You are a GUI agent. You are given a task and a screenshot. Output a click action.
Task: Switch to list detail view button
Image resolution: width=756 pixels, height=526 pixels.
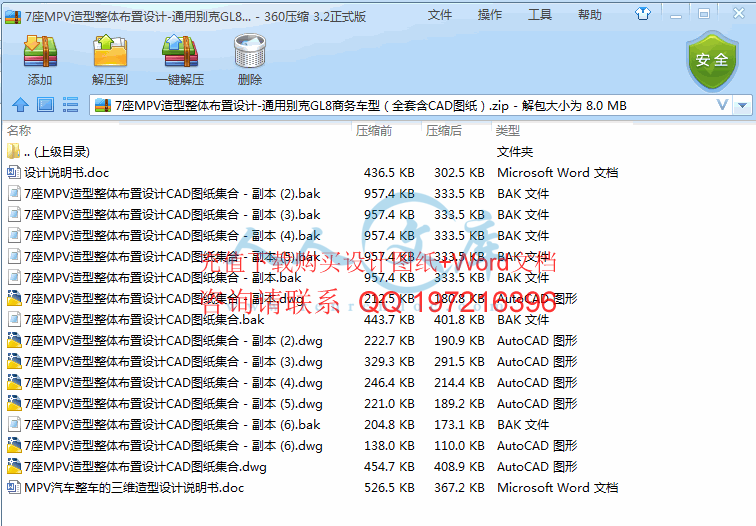[70, 105]
